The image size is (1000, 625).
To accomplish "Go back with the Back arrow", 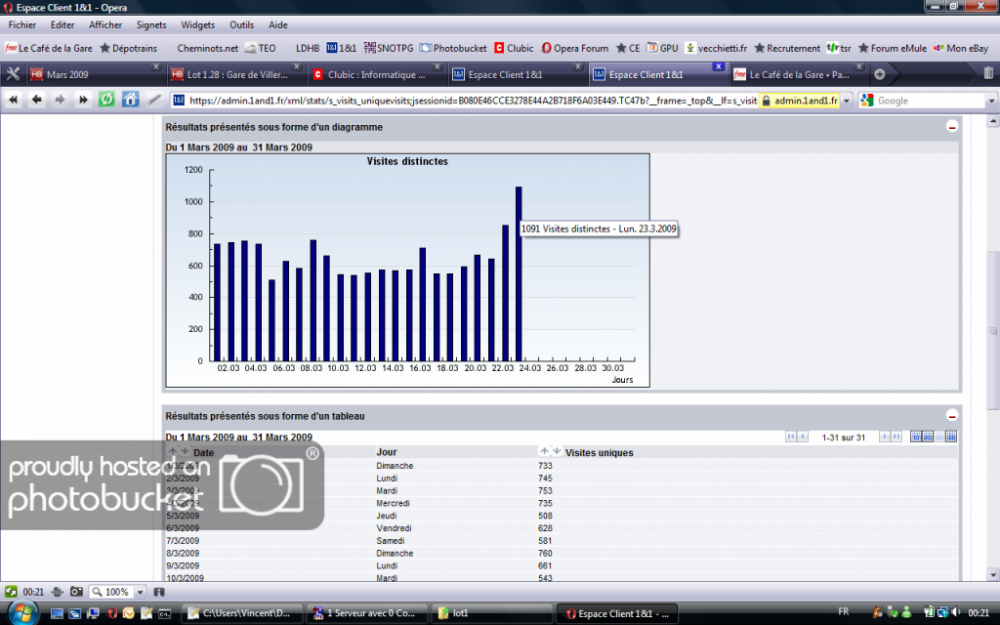I will [x=36, y=100].
